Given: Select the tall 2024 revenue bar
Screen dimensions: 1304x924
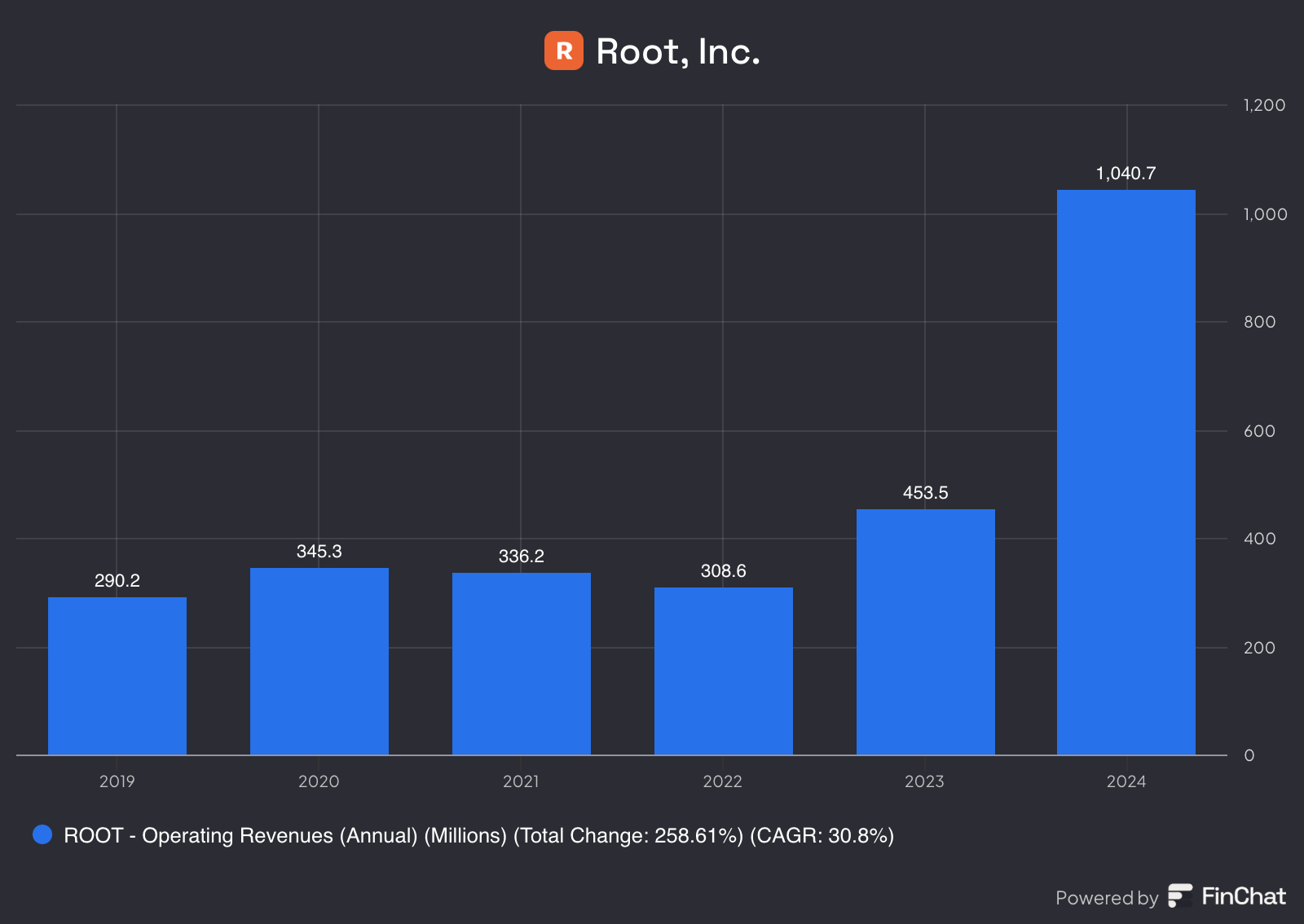Looking at the screenshot, I should click(x=1126, y=473).
